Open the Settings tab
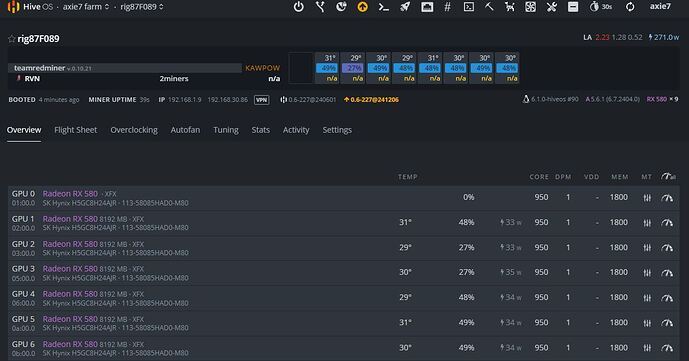 coord(337,130)
